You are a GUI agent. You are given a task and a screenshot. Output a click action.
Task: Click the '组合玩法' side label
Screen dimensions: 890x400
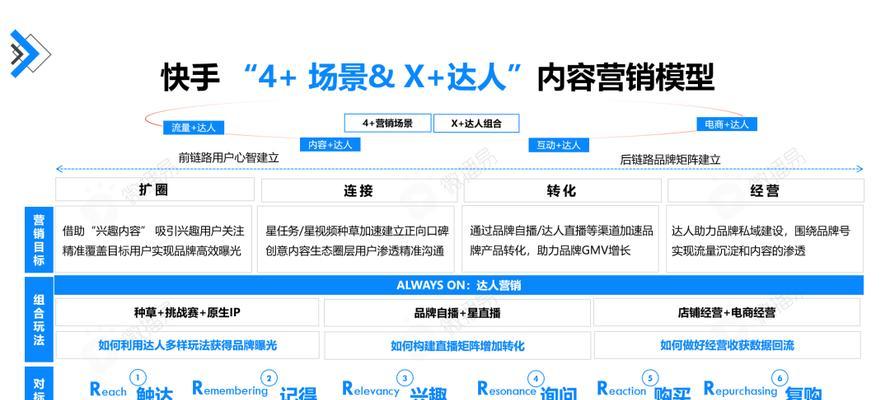point(39,319)
